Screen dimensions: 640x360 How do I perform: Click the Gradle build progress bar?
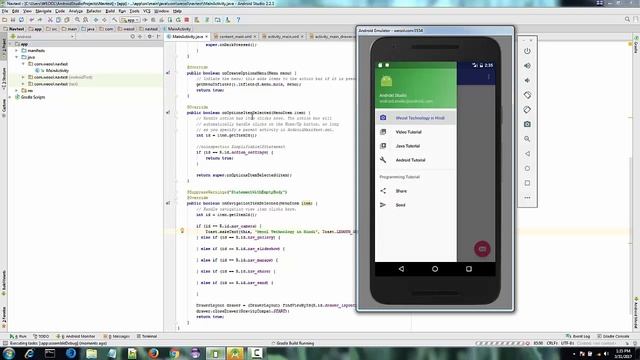point(501,343)
